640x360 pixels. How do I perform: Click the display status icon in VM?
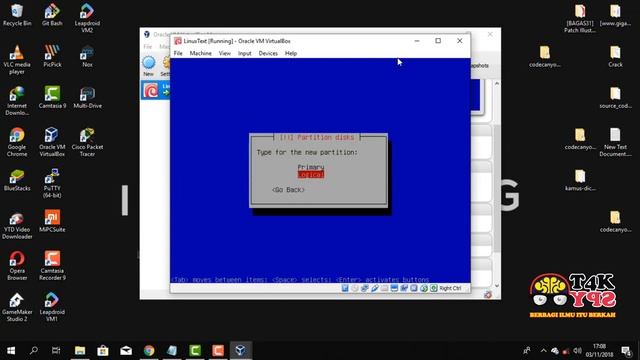tap(394, 288)
